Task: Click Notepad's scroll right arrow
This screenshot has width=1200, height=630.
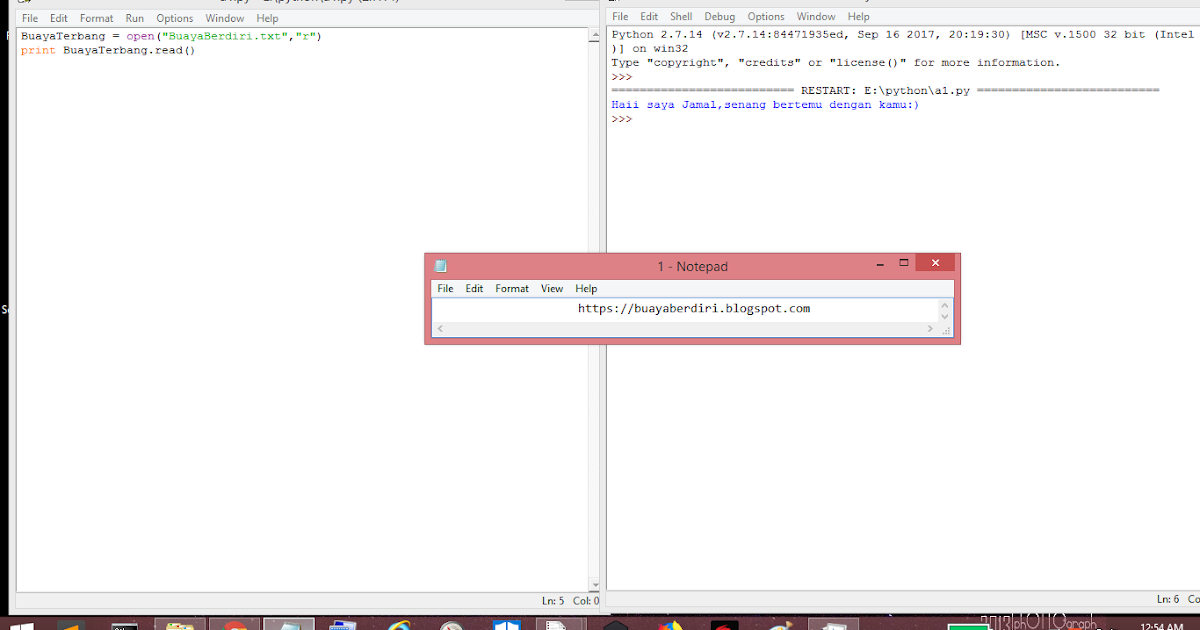Action: (x=932, y=328)
